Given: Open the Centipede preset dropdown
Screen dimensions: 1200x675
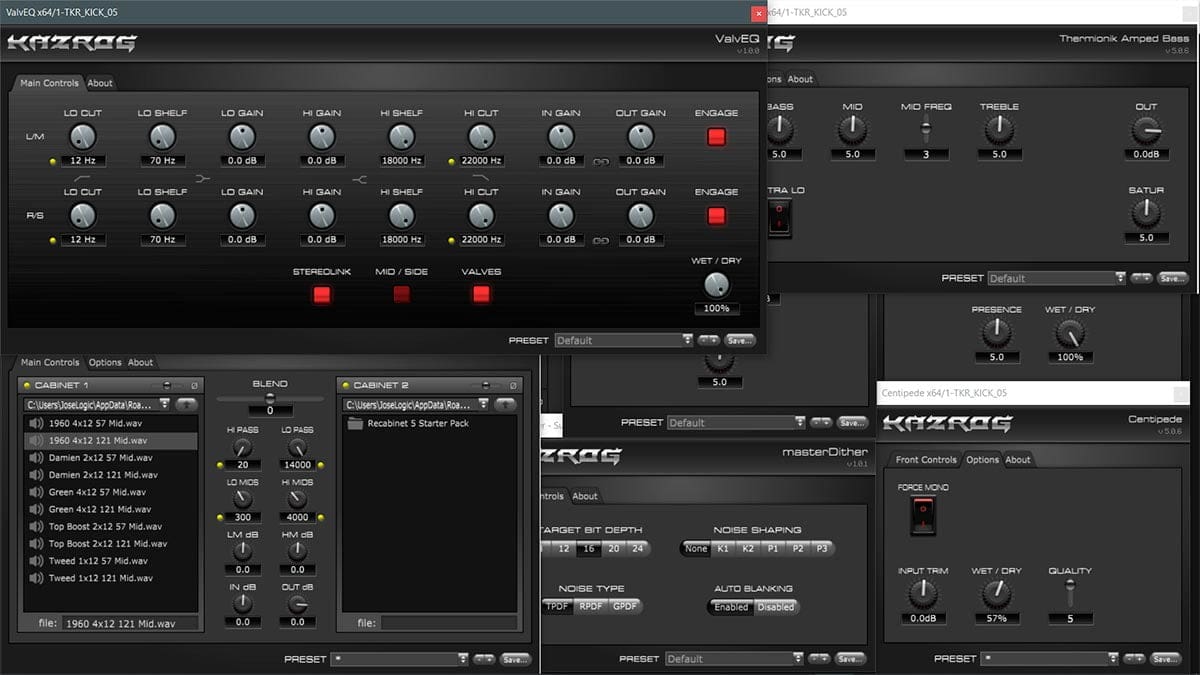Looking at the screenshot, I should coord(1050,659).
